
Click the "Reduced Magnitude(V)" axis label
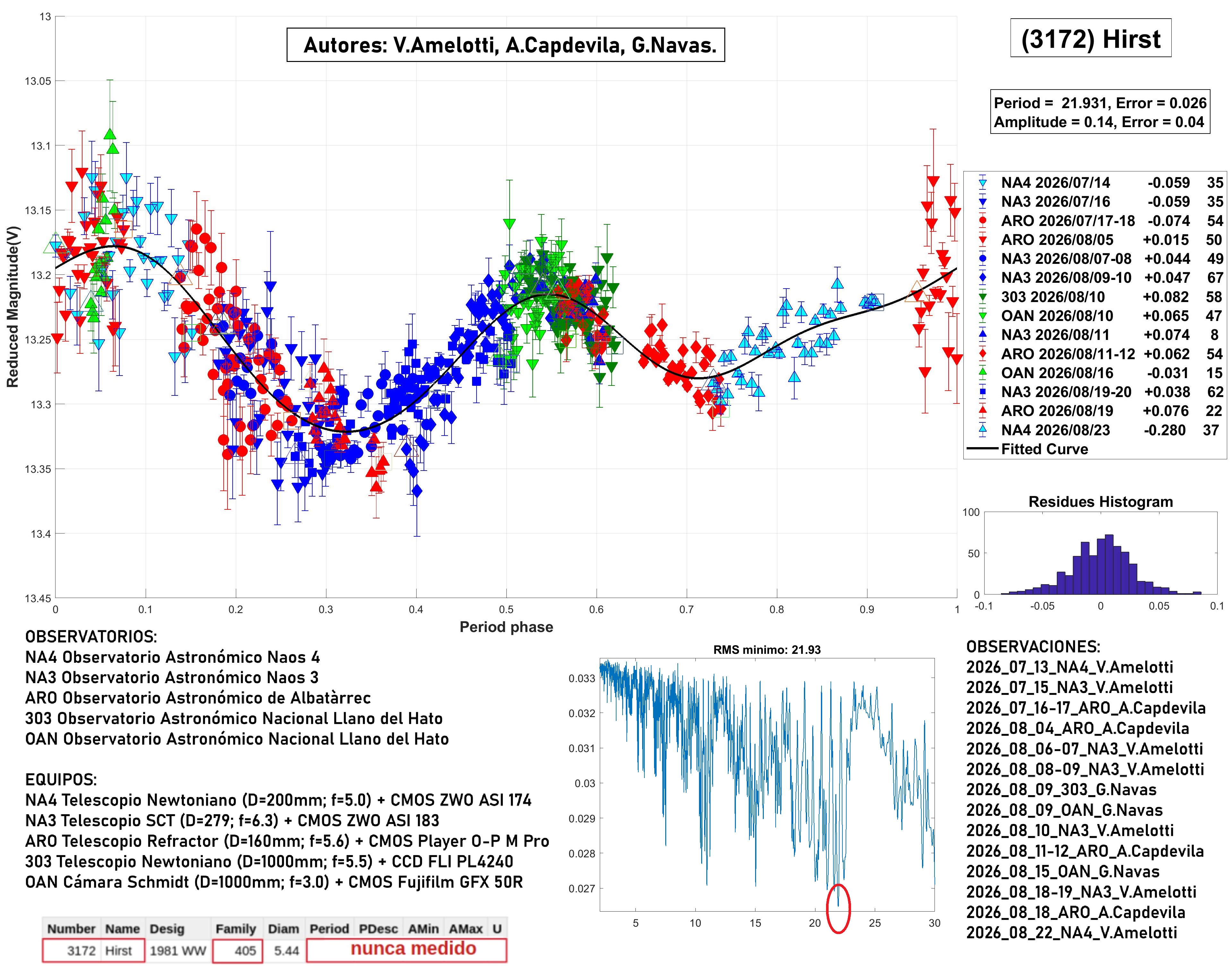coord(13,307)
